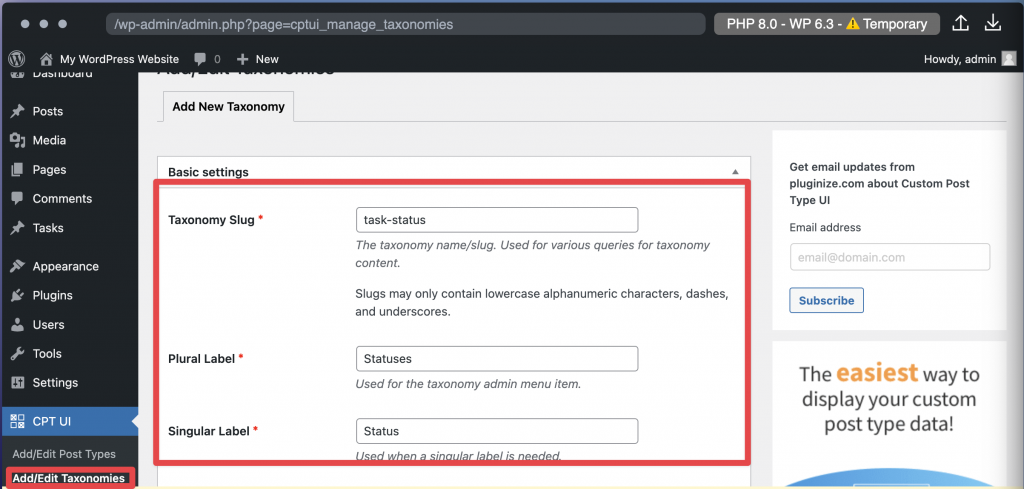
Task: Open Media library from sidebar icon
Action: (x=17, y=140)
